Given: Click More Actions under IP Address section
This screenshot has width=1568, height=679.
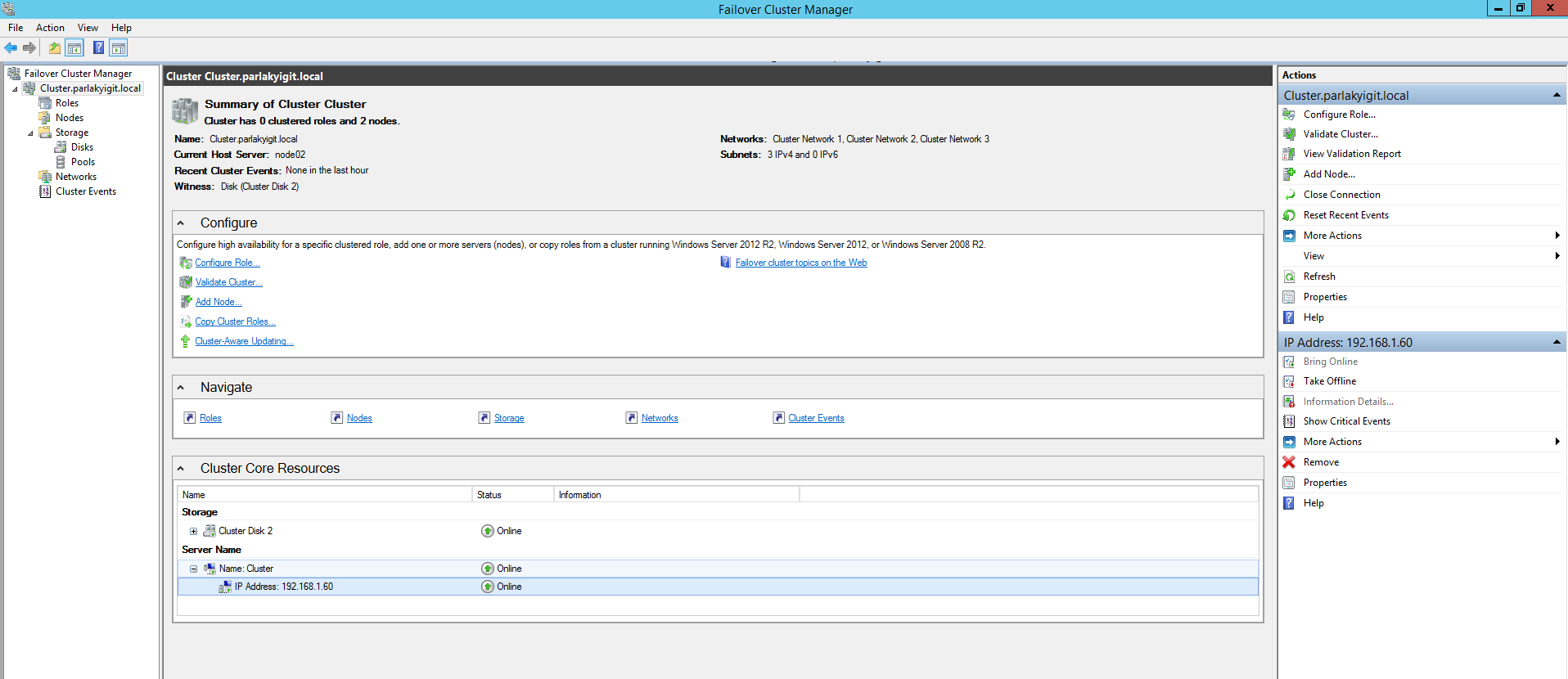Looking at the screenshot, I should tap(1422, 442).
